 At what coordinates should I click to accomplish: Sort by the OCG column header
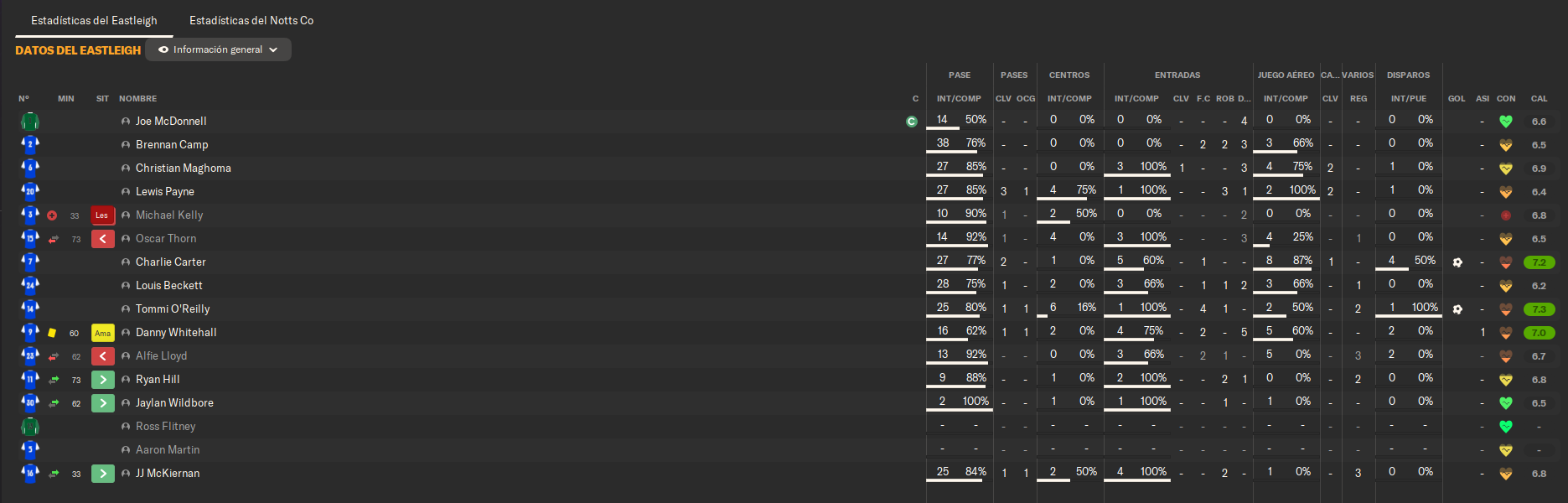(x=1026, y=99)
